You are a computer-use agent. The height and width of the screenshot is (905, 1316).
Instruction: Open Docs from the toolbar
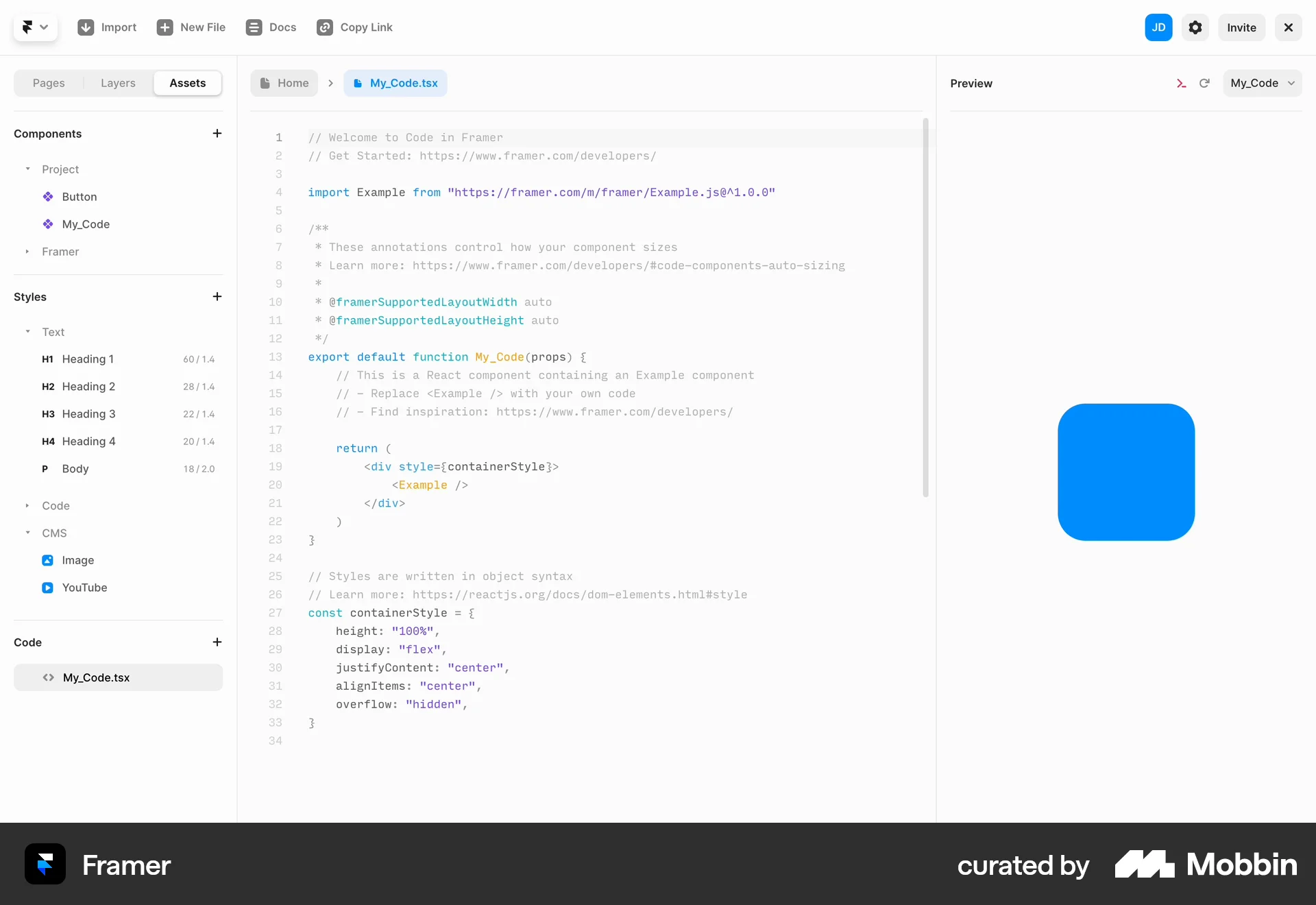[x=254, y=27]
